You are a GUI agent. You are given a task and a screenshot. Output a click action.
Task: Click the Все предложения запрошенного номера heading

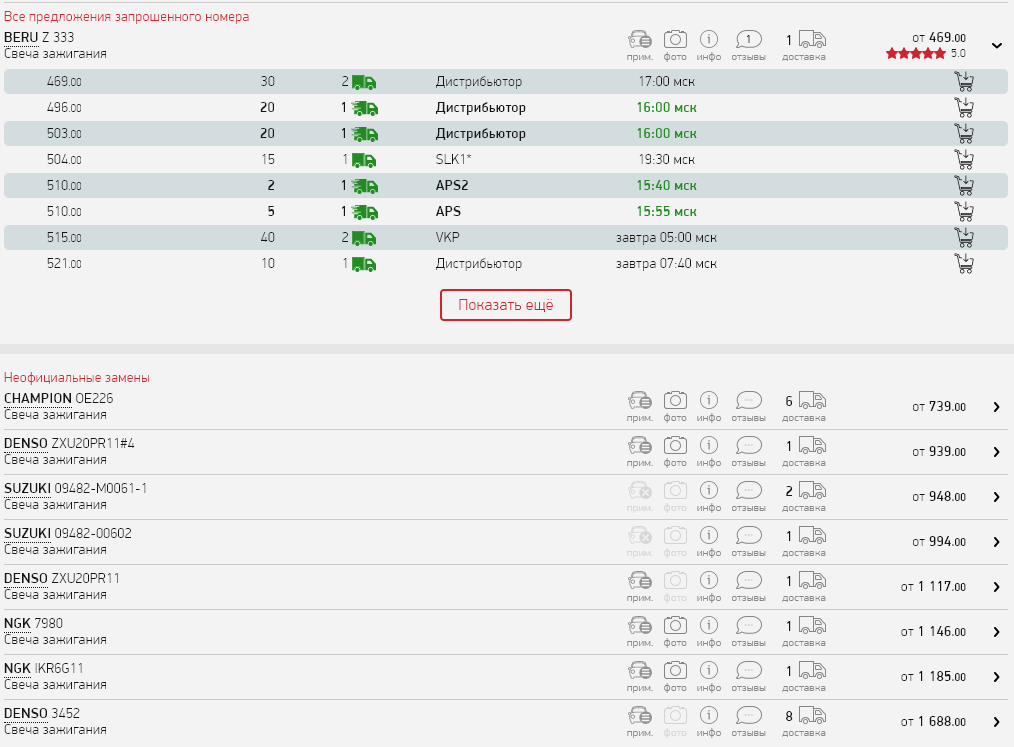(x=127, y=17)
